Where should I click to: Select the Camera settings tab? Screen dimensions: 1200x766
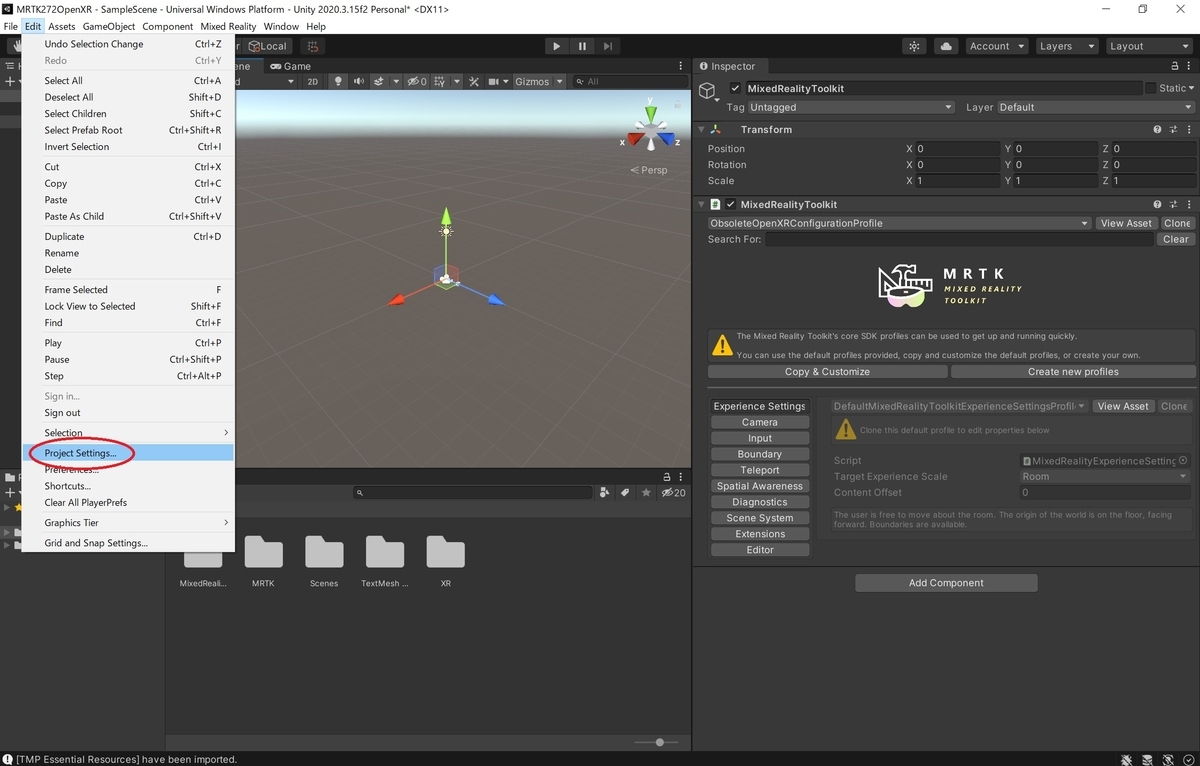(x=760, y=422)
